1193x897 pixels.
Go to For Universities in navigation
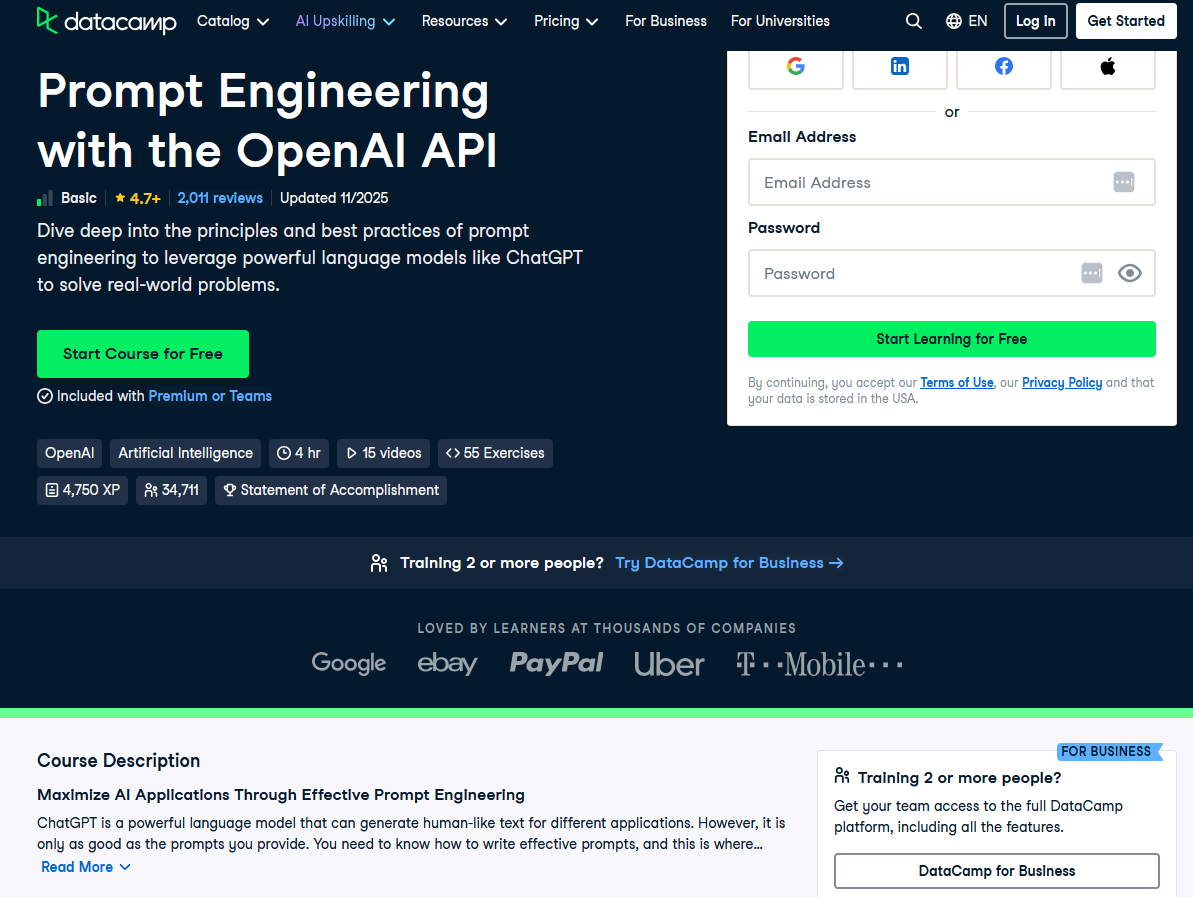pos(780,21)
